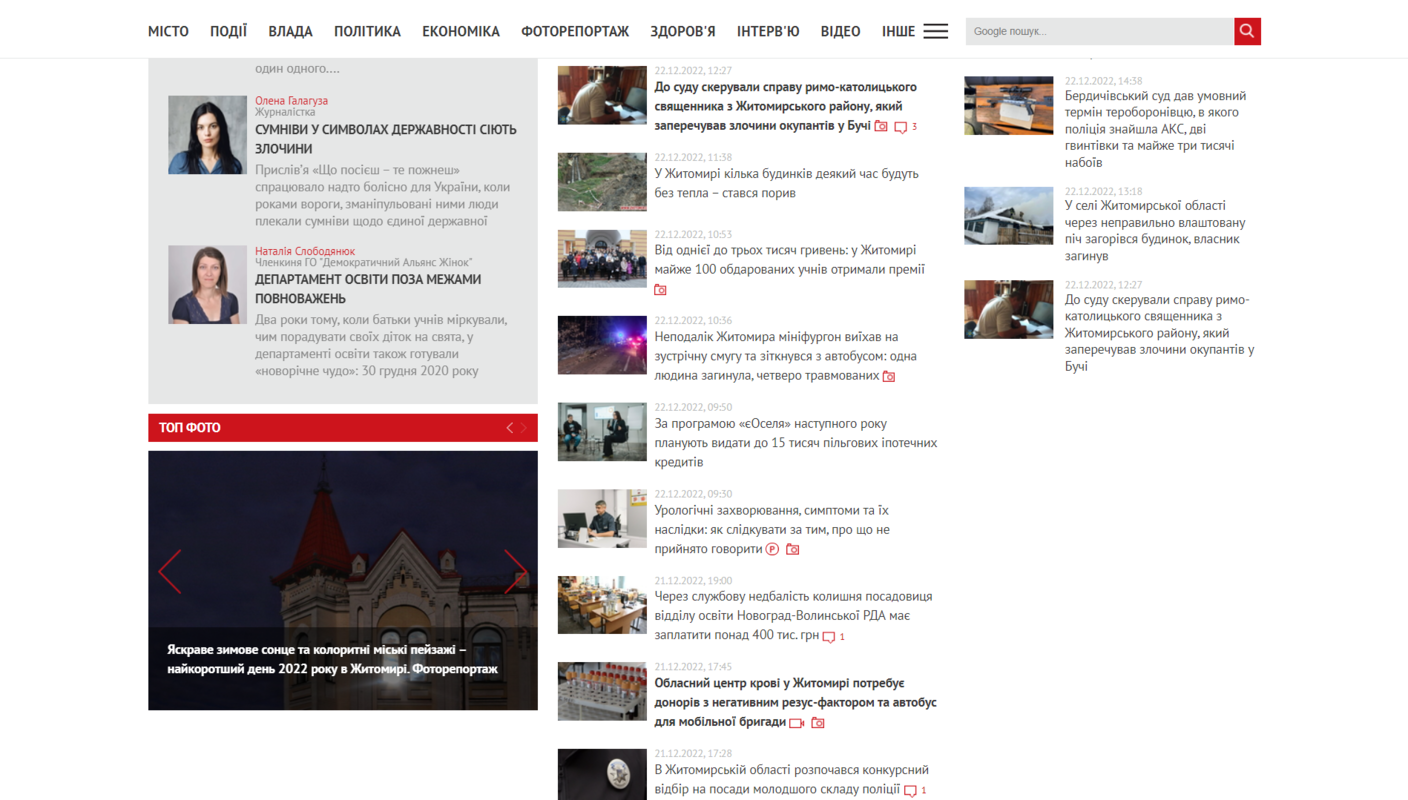The image size is (1408, 800).
Task: Click the red search magnifier button
Action: [1247, 31]
